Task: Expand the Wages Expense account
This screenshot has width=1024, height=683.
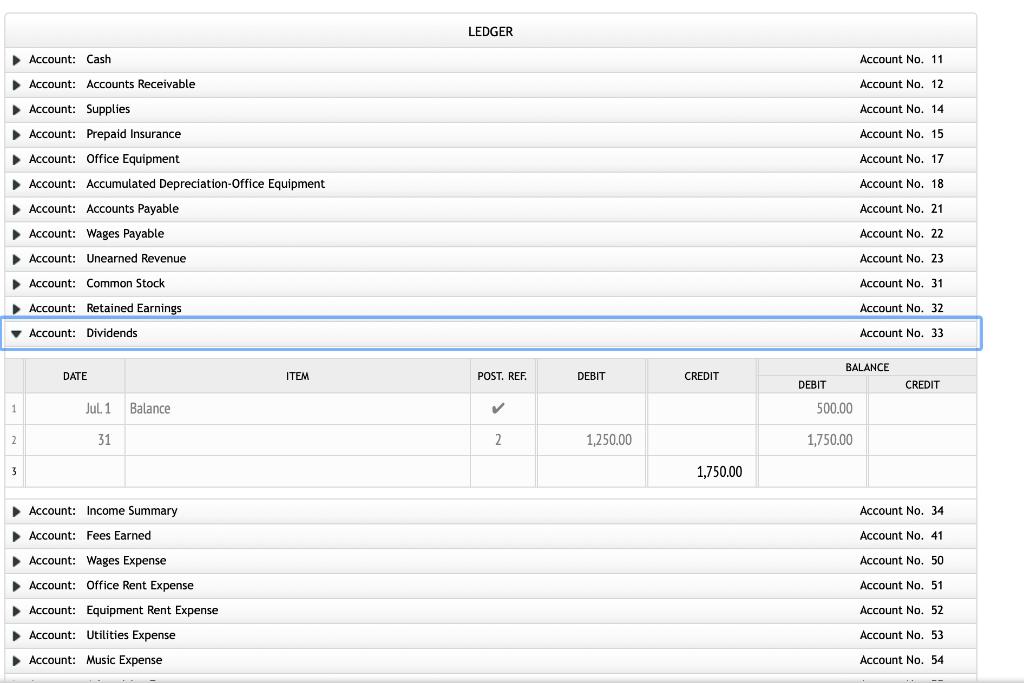Action: (x=16, y=560)
